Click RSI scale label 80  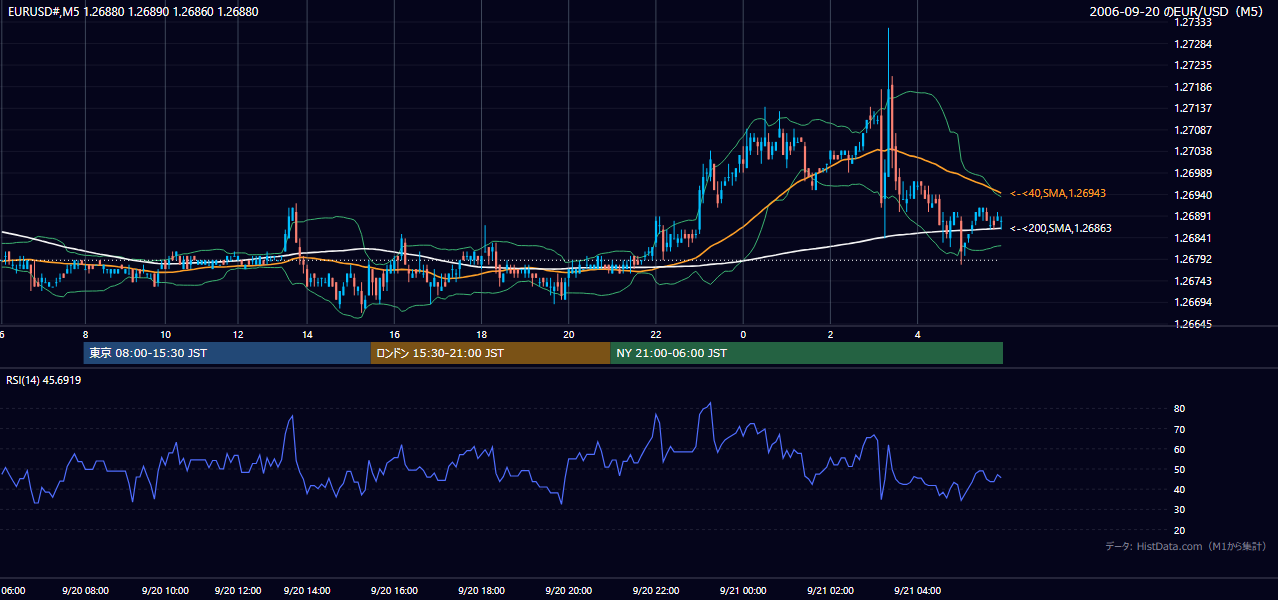point(1179,409)
